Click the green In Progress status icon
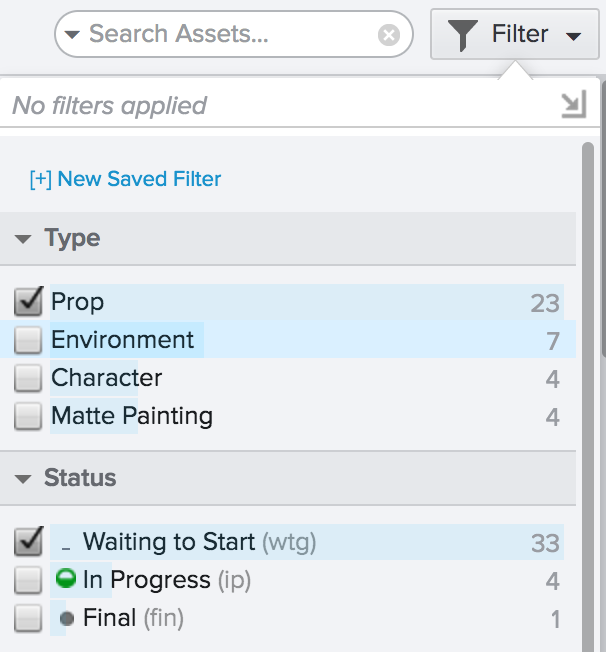The width and height of the screenshot is (606, 652). pos(67,579)
